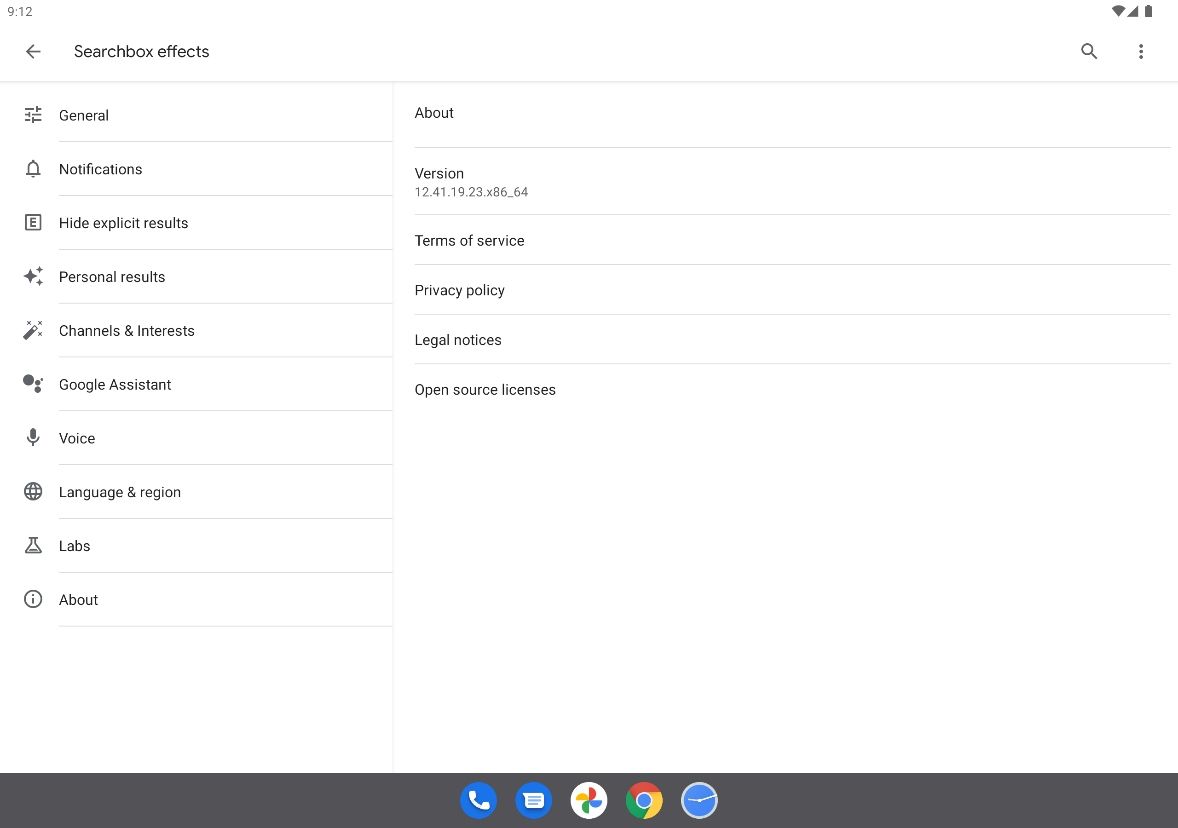Select the General settings sliders icon
1178x828 pixels.
click(33, 115)
